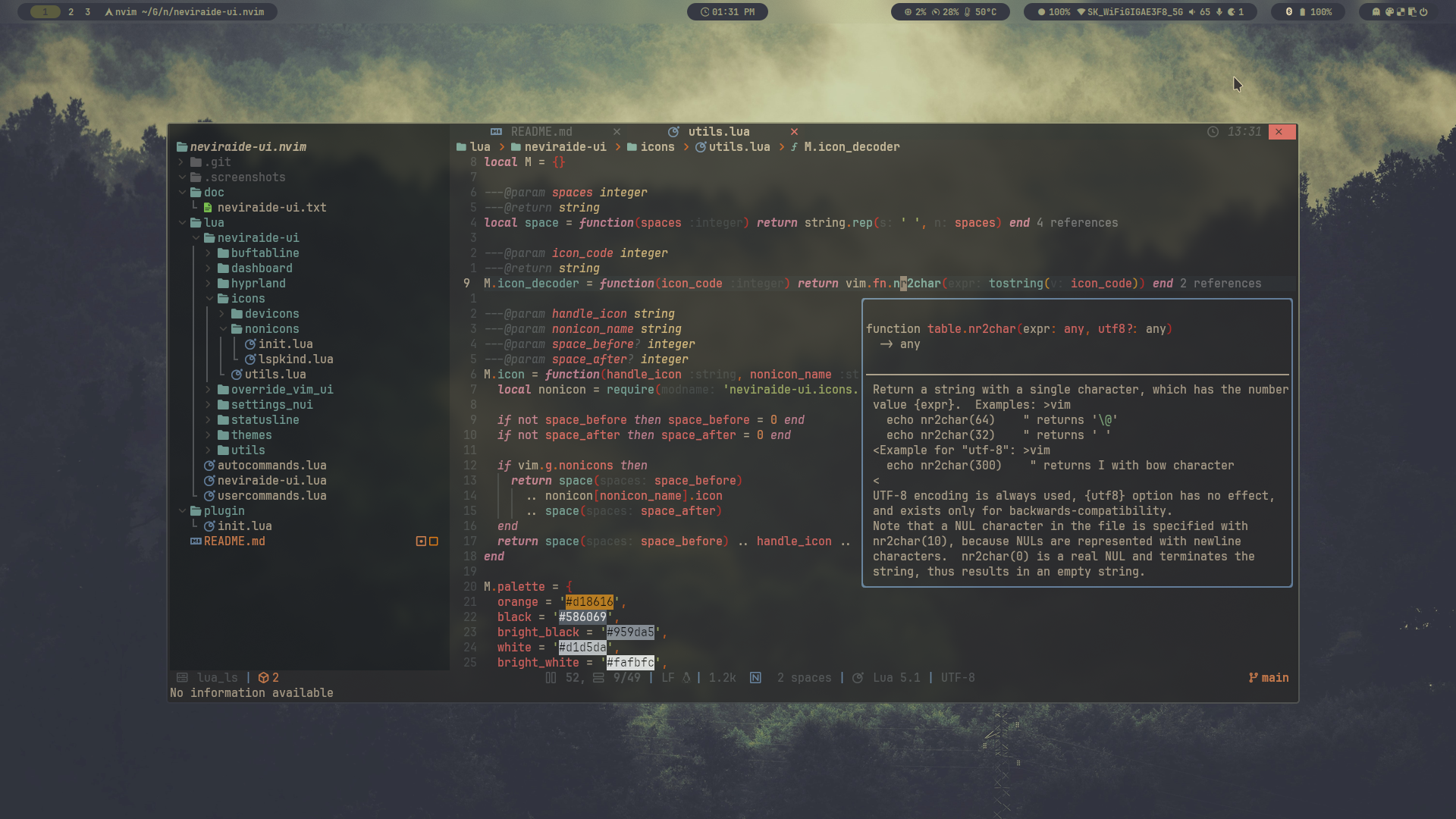Image resolution: width=1456 pixels, height=819 pixels.
Task: Click the icons breadcrumb segment
Action: point(657,147)
